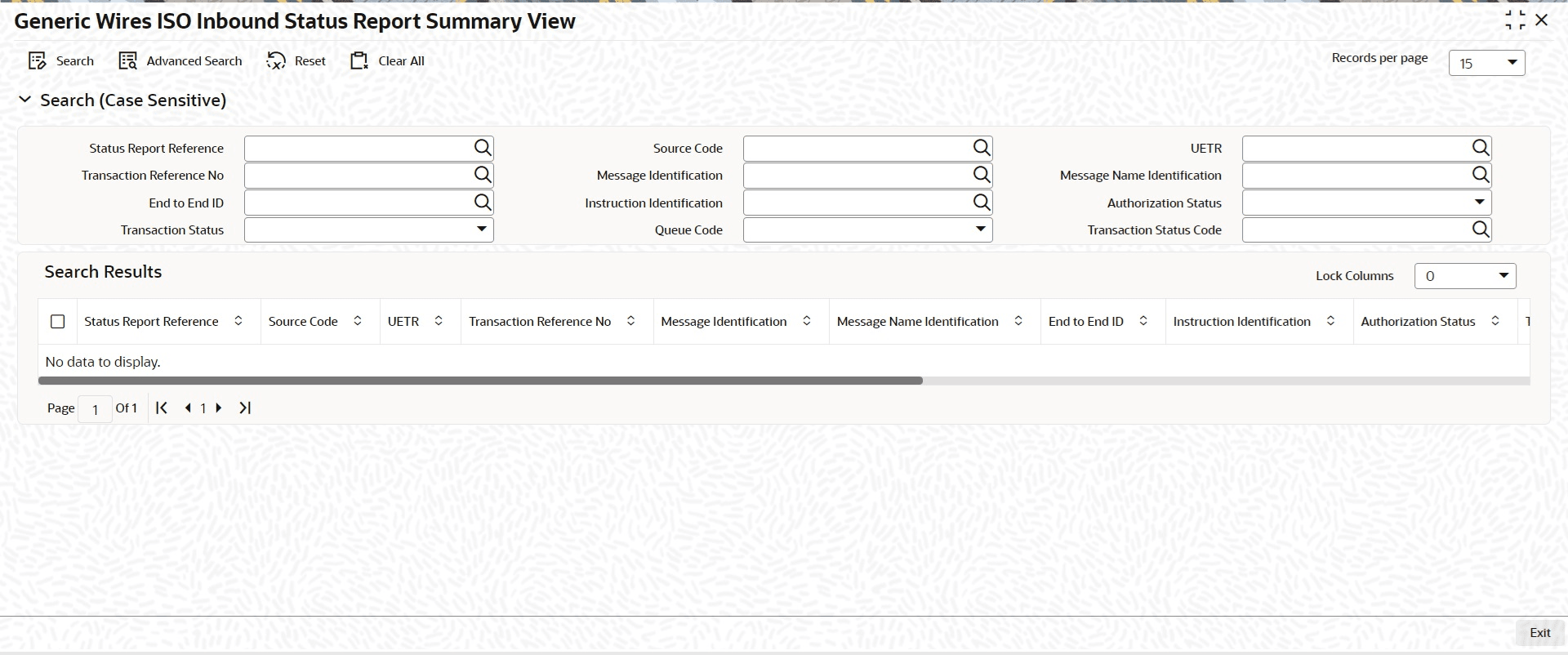This screenshot has height=655, width=1568.
Task: Click the Reset icon
Action: point(276,61)
